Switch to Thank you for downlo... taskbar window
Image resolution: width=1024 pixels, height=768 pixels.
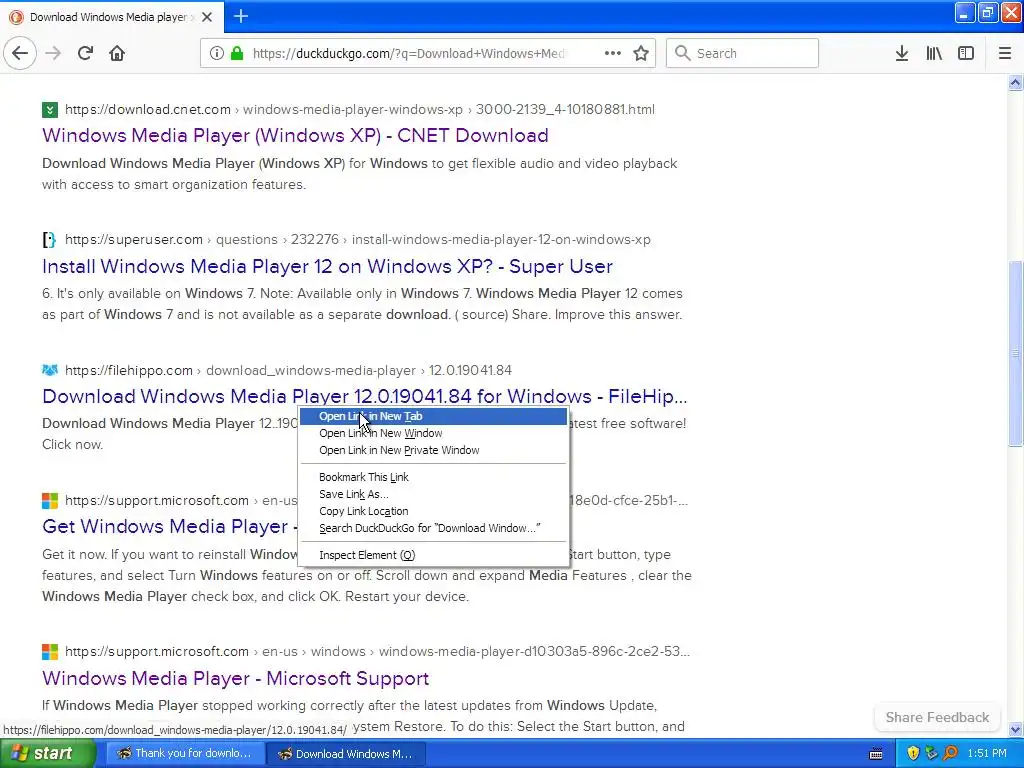tap(185, 753)
